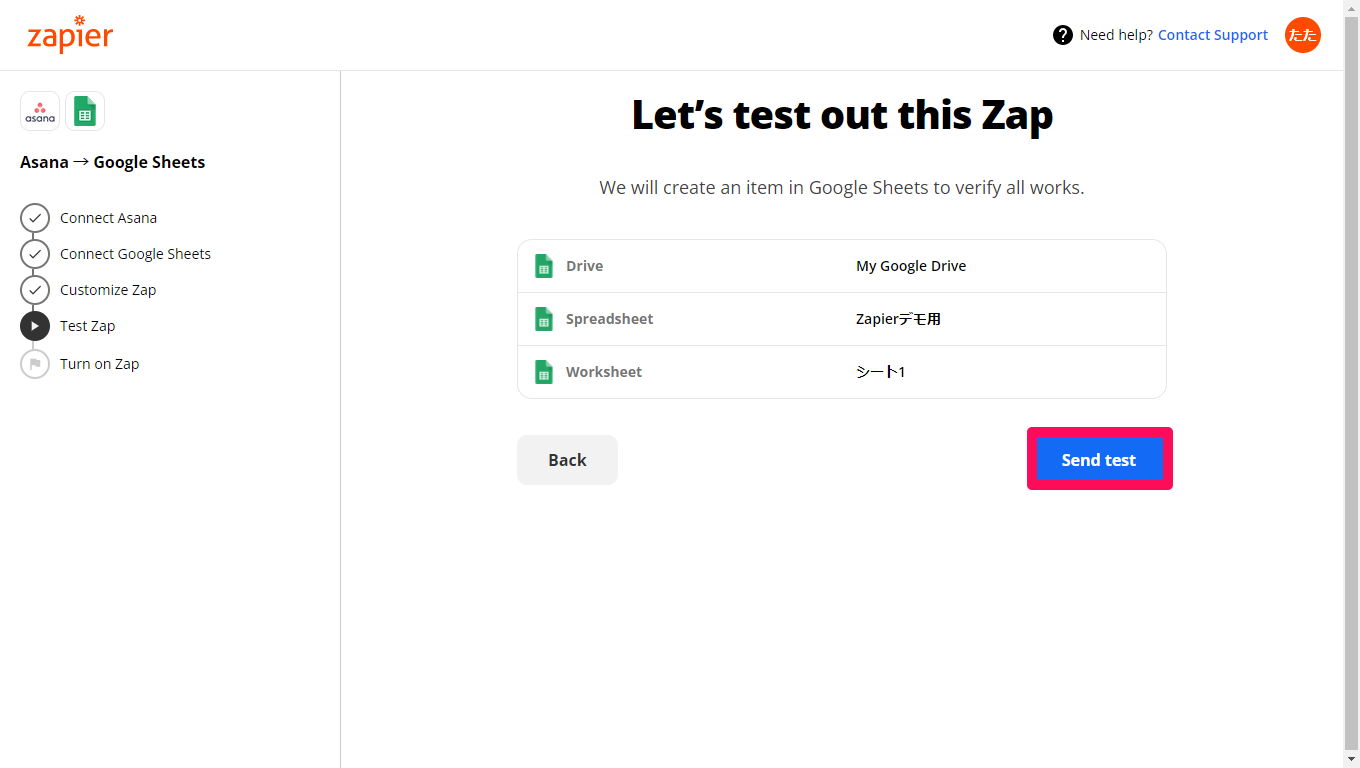The width and height of the screenshot is (1360, 768).
Task: Click the Back button
Action: 567,460
